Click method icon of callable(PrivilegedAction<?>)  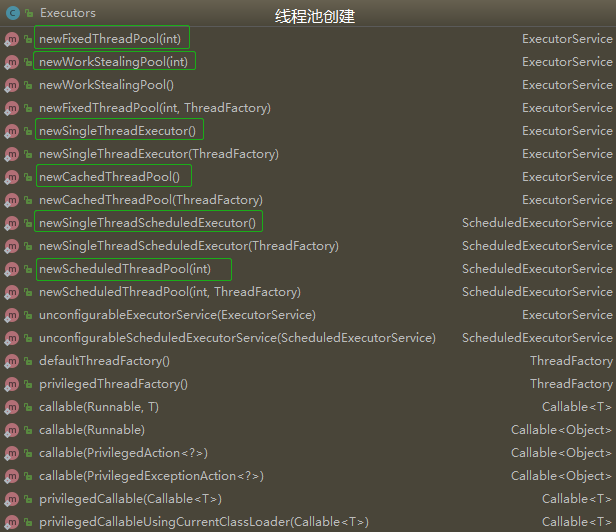(x=11, y=453)
